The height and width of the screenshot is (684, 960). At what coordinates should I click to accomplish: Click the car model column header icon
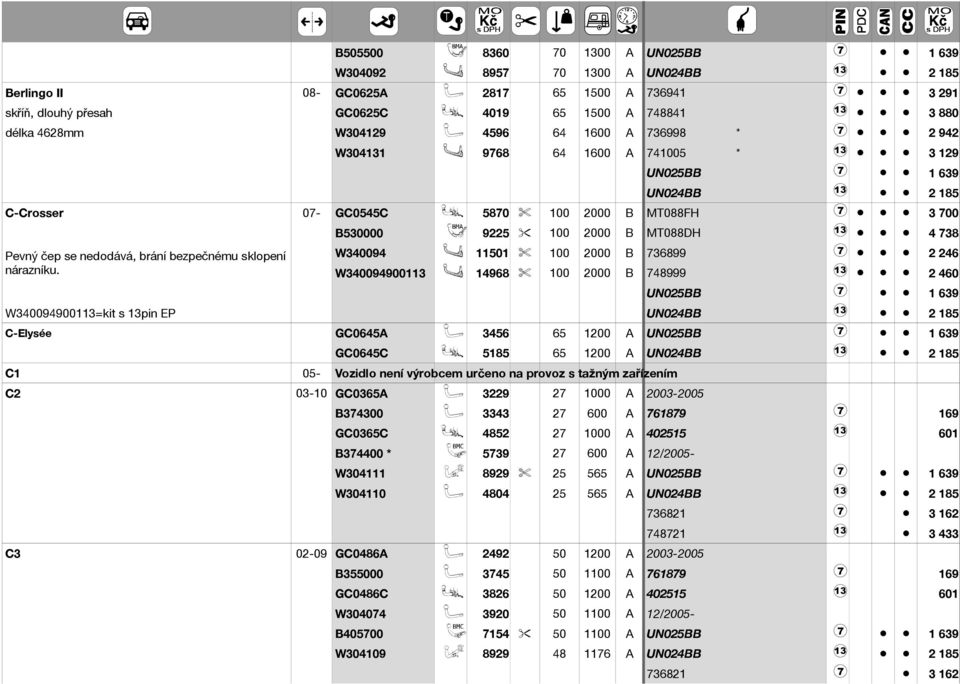137,21
